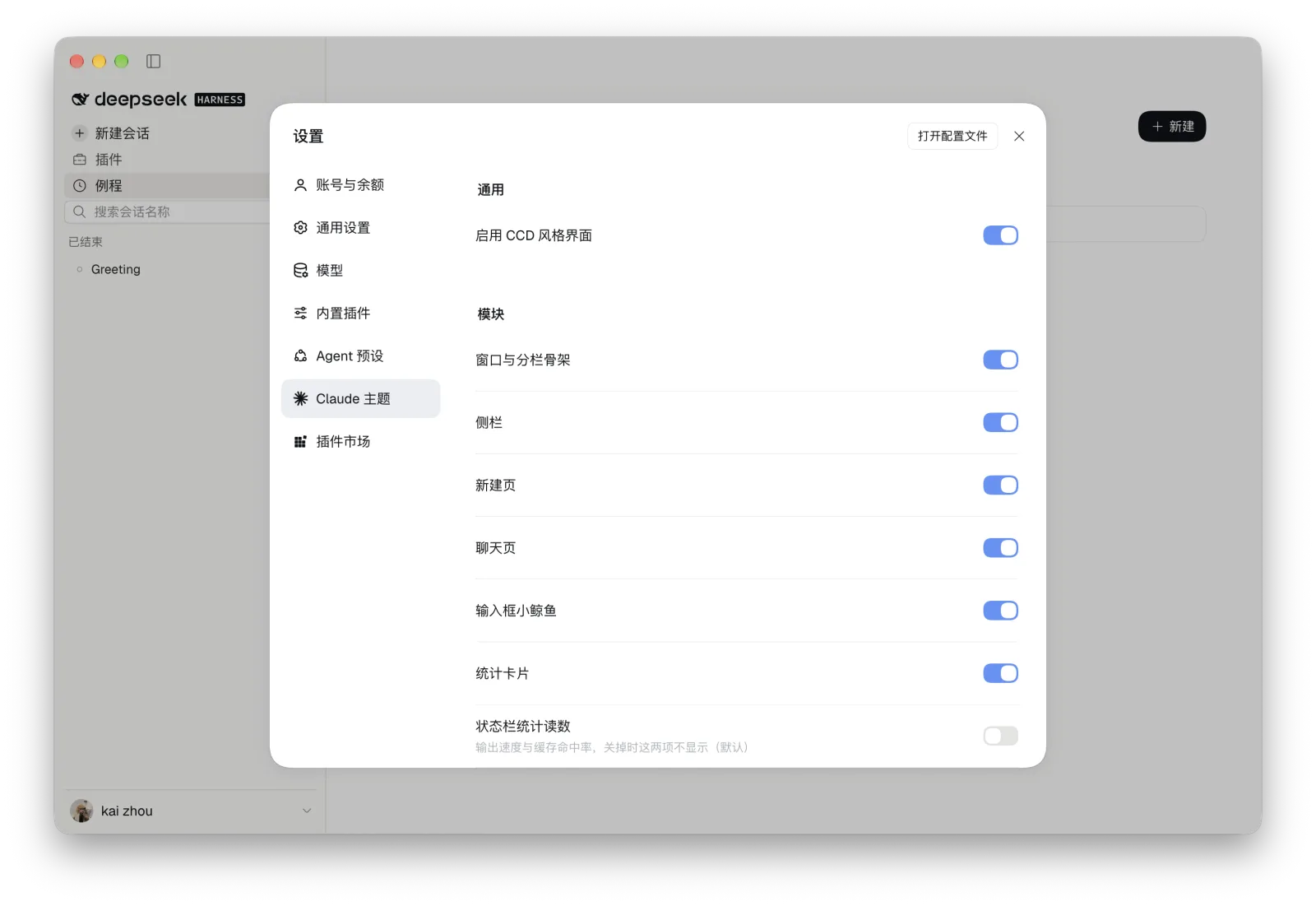Viewport: 1316px width, 906px height.
Task: Click kai zhou's avatar picture
Action: coord(81,811)
